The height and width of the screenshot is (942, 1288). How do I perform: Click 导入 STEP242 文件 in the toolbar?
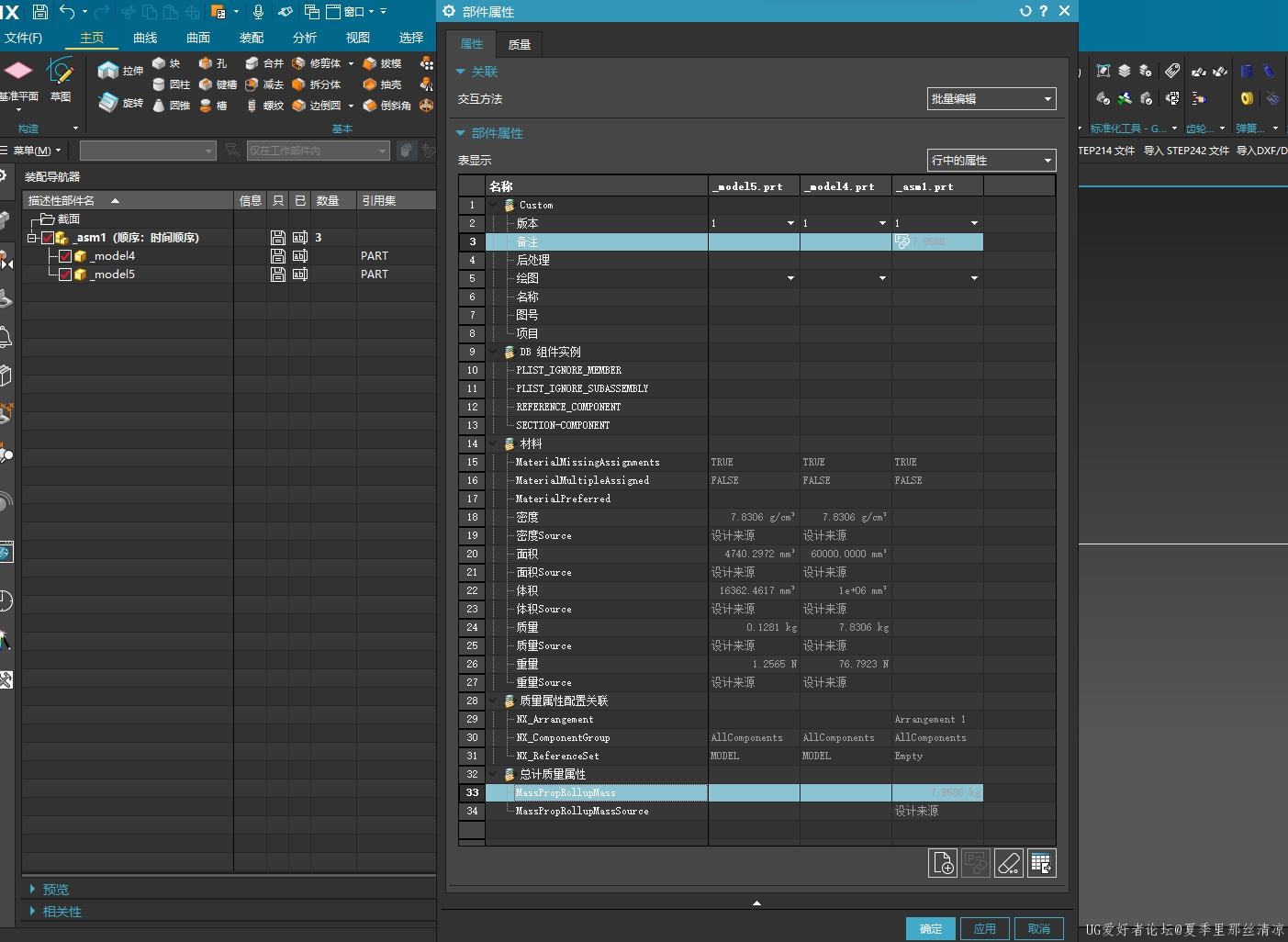[1186, 151]
